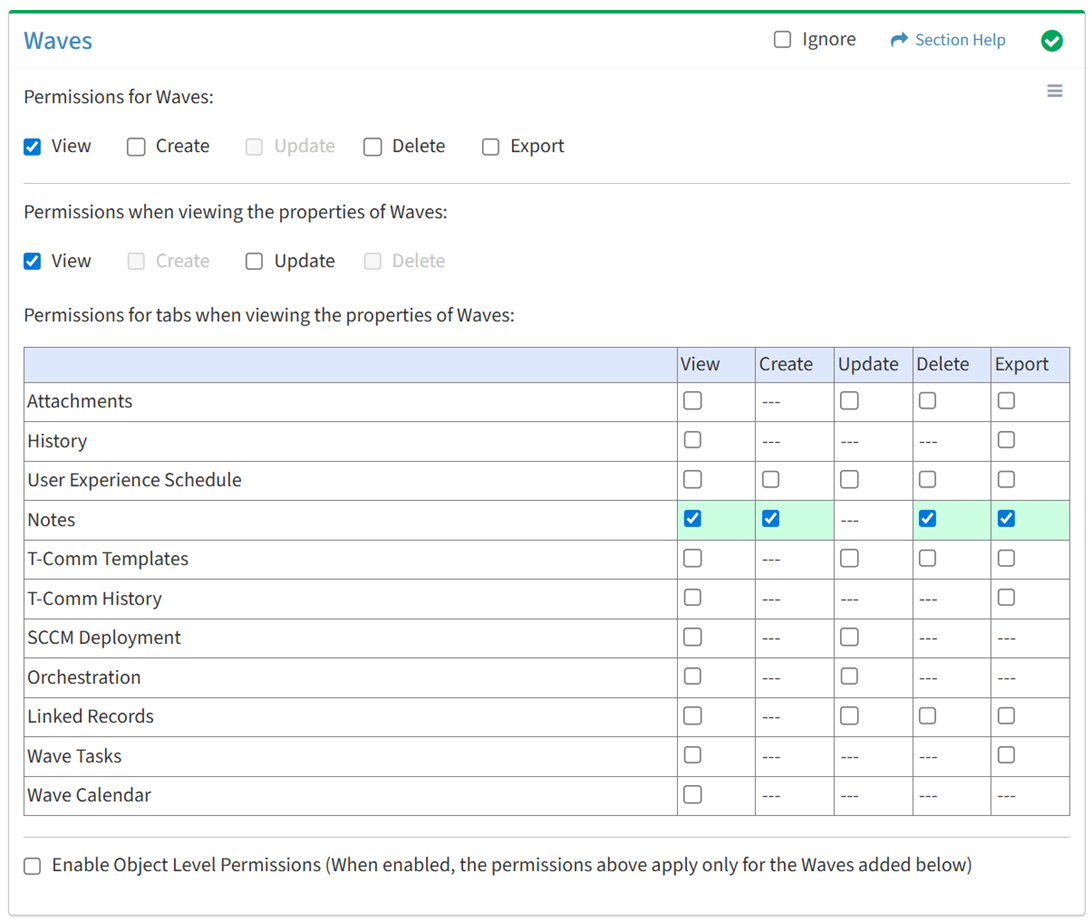Uncheck View permission for Waves

[33, 147]
